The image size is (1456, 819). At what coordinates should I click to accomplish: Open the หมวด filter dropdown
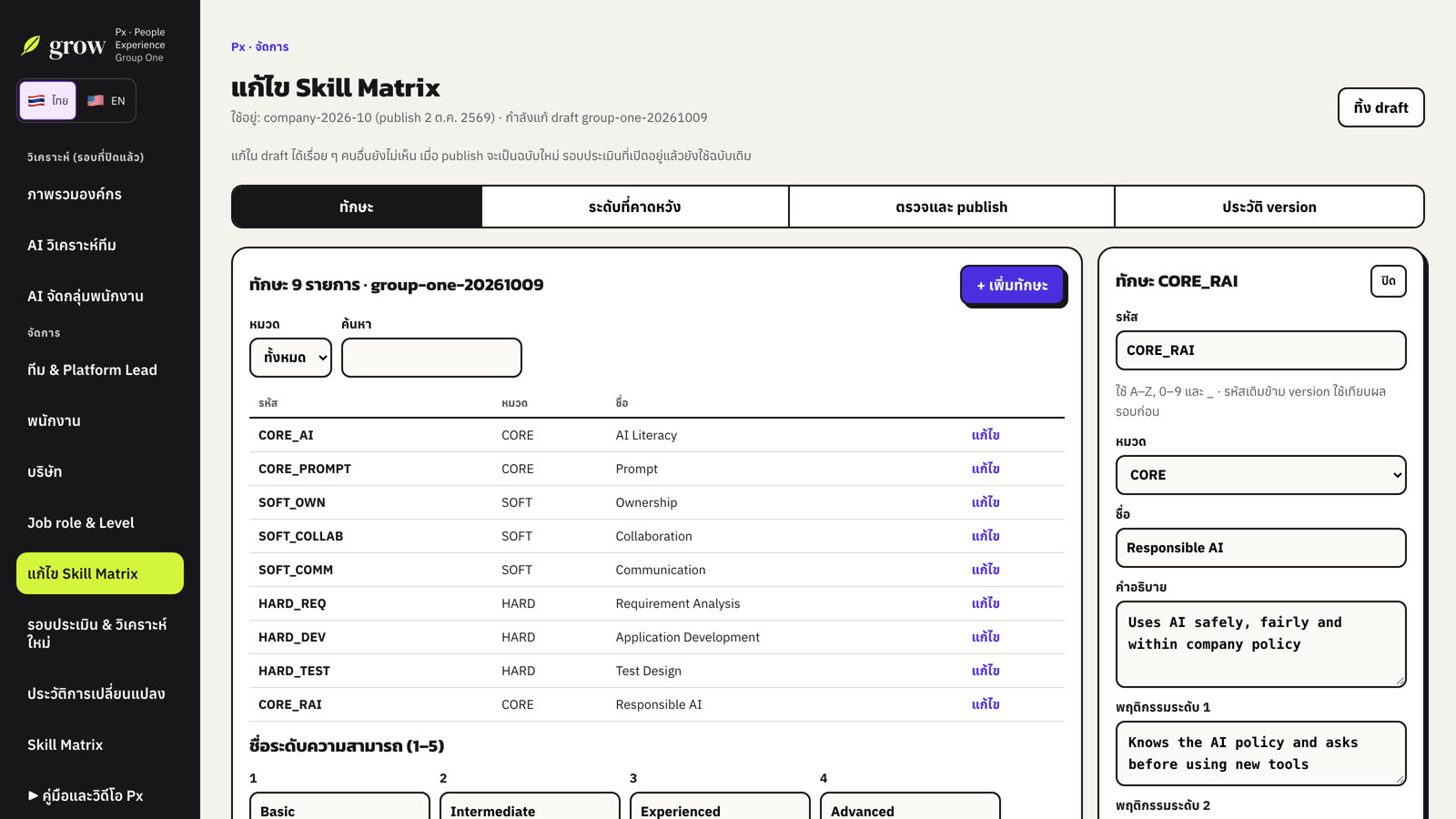pyautogui.click(x=290, y=358)
